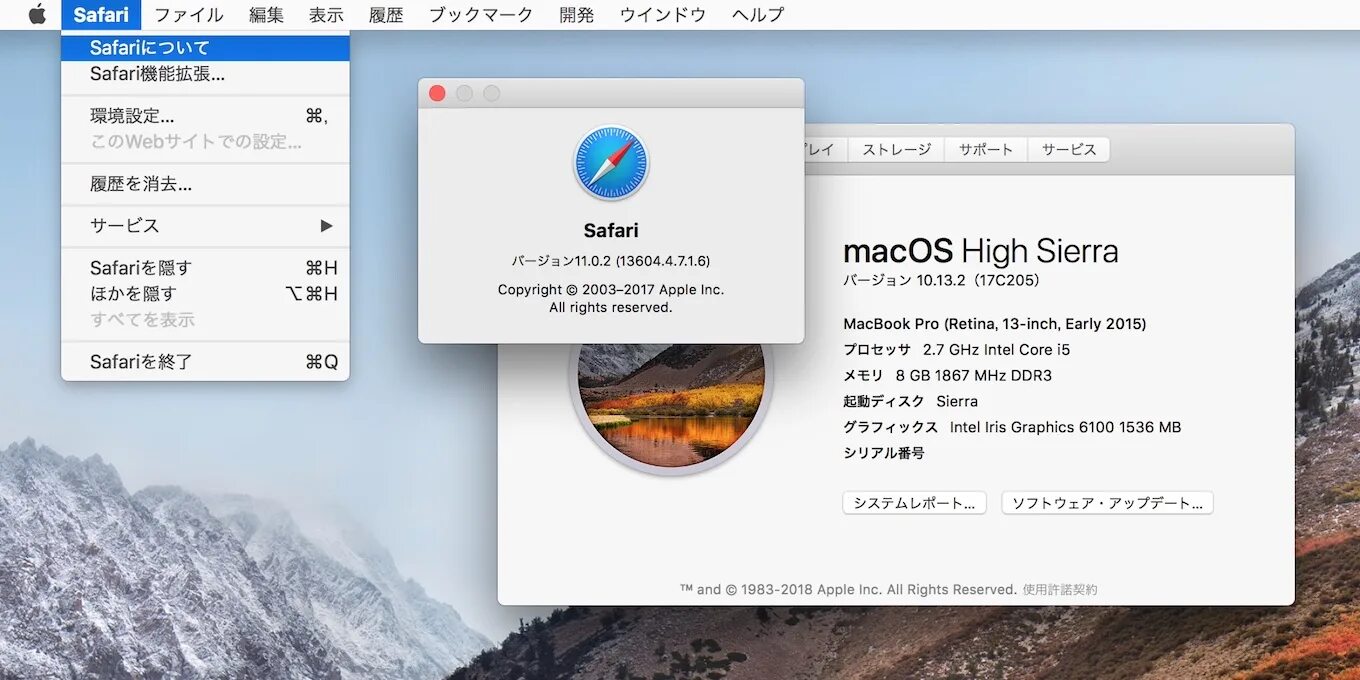Close the About Safari window
The height and width of the screenshot is (680, 1360).
tap(437, 93)
